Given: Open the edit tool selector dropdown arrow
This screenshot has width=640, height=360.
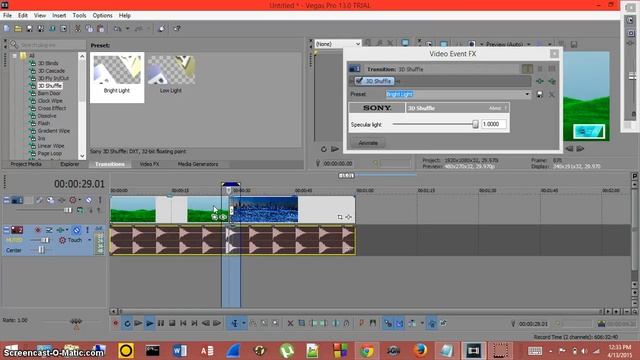Looking at the screenshot, I should point(244,324).
